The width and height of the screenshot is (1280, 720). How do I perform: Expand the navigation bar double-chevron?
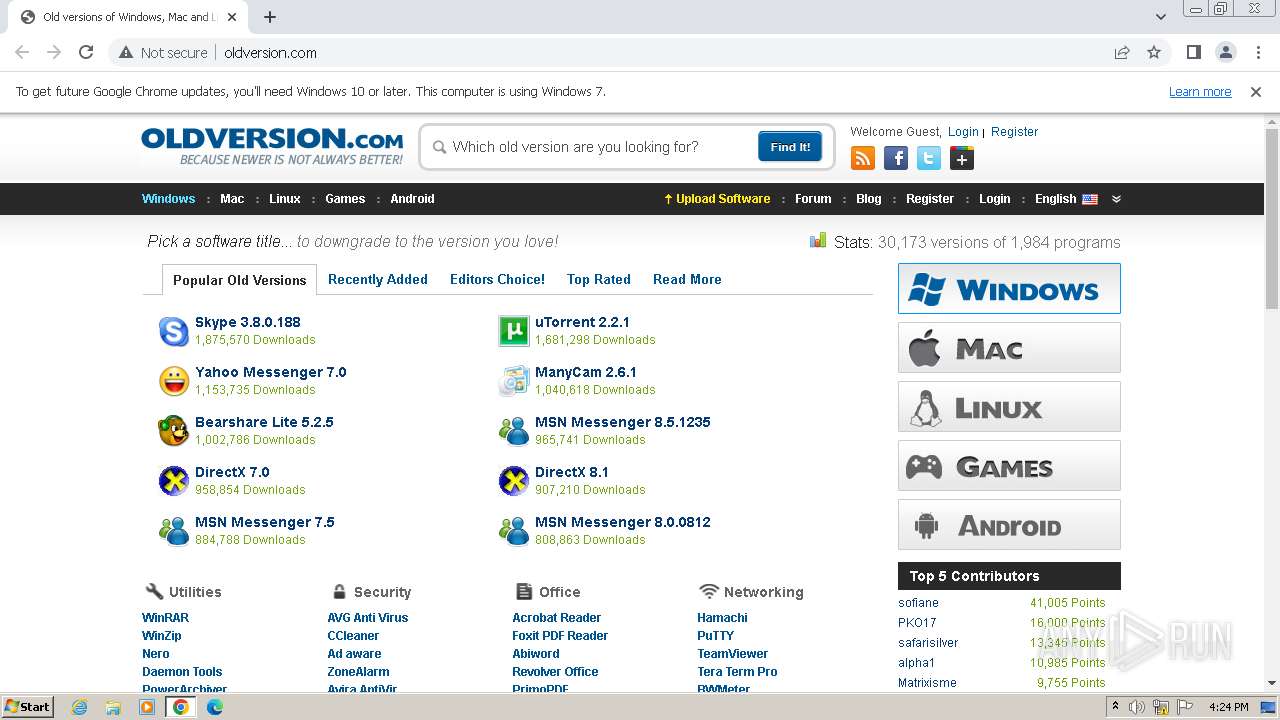[1116, 199]
